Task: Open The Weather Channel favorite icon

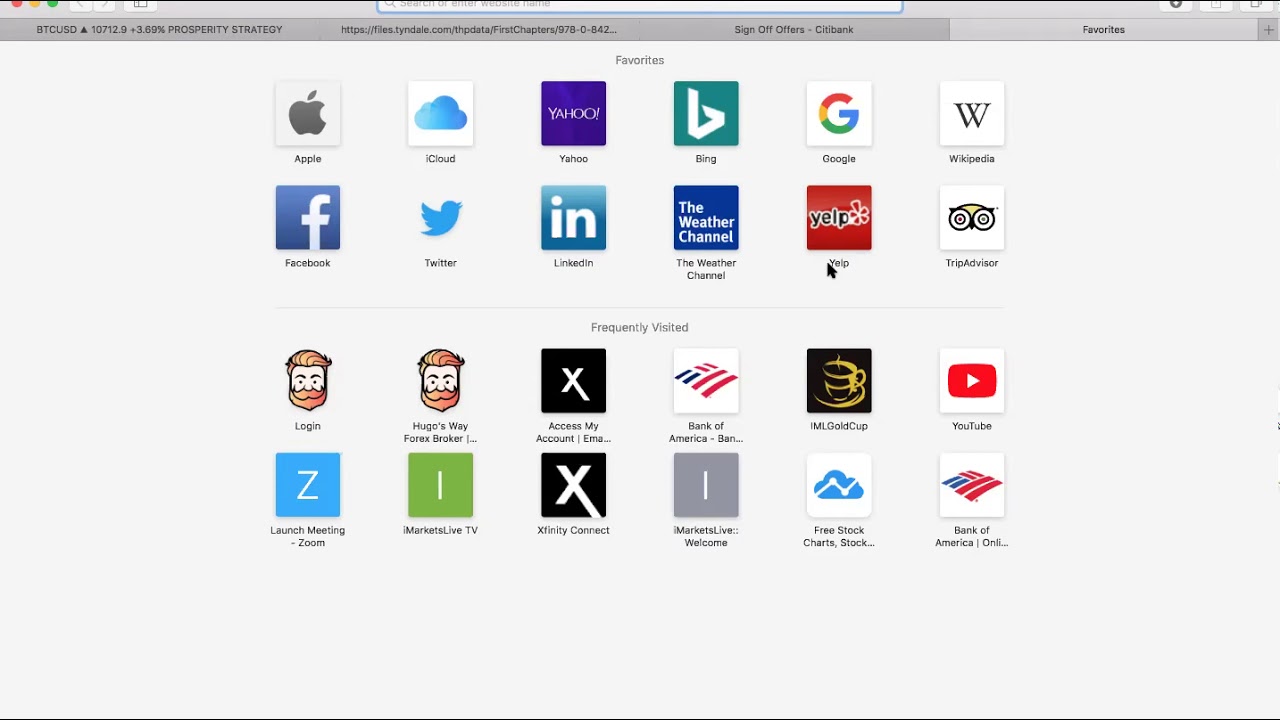Action: pyautogui.click(x=706, y=217)
